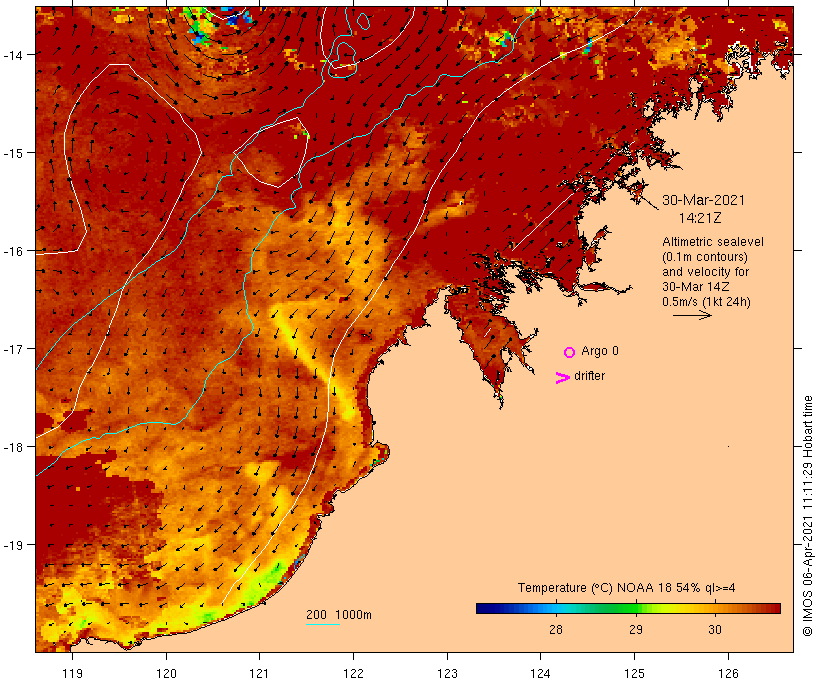Click the color bar tick label 29
Screen dimensions: 820x680
pyautogui.click(x=635, y=630)
